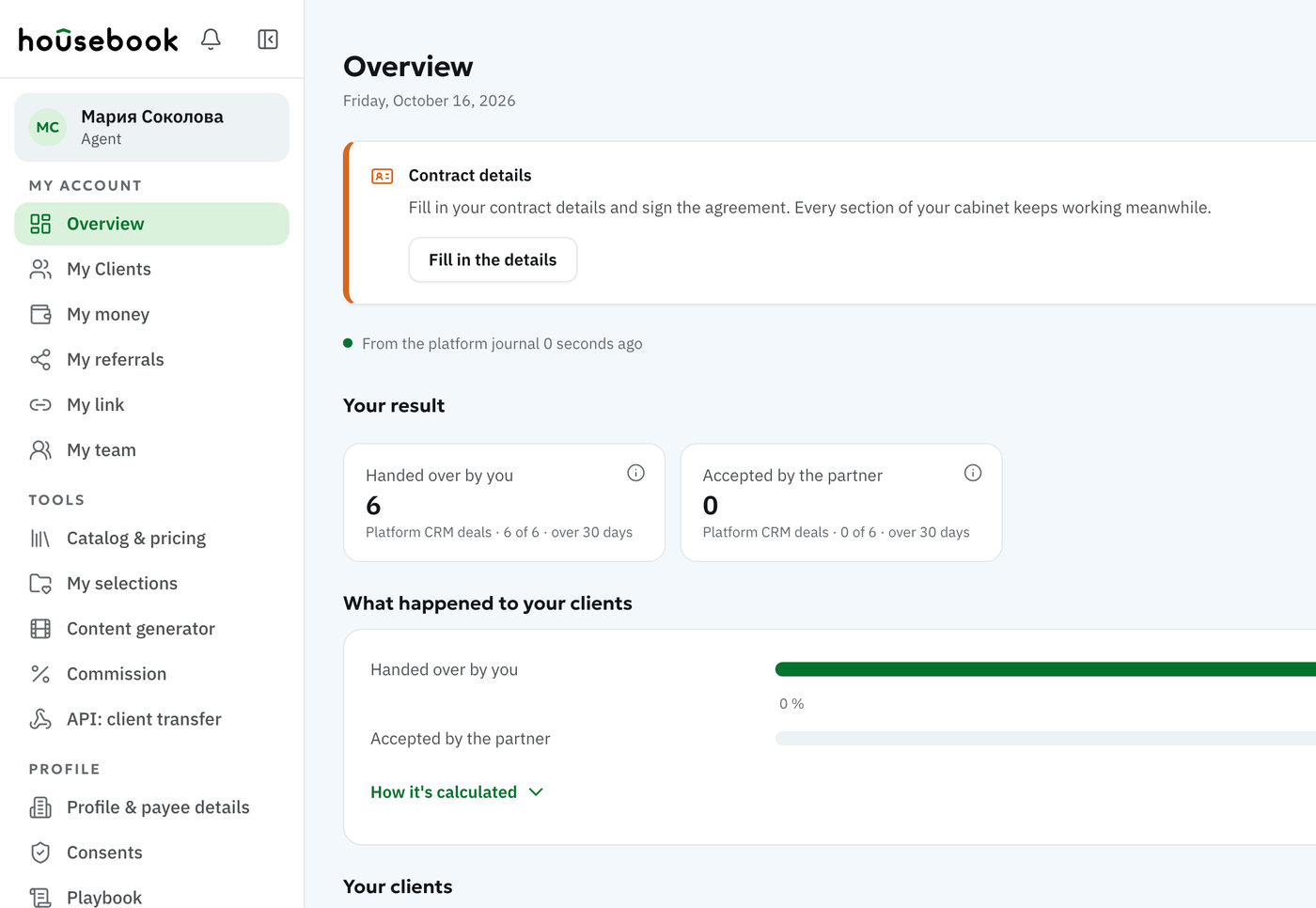1316x908 pixels.
Task: Click the Catalog & pricing library icon
Action: click(x=40, y=538)
